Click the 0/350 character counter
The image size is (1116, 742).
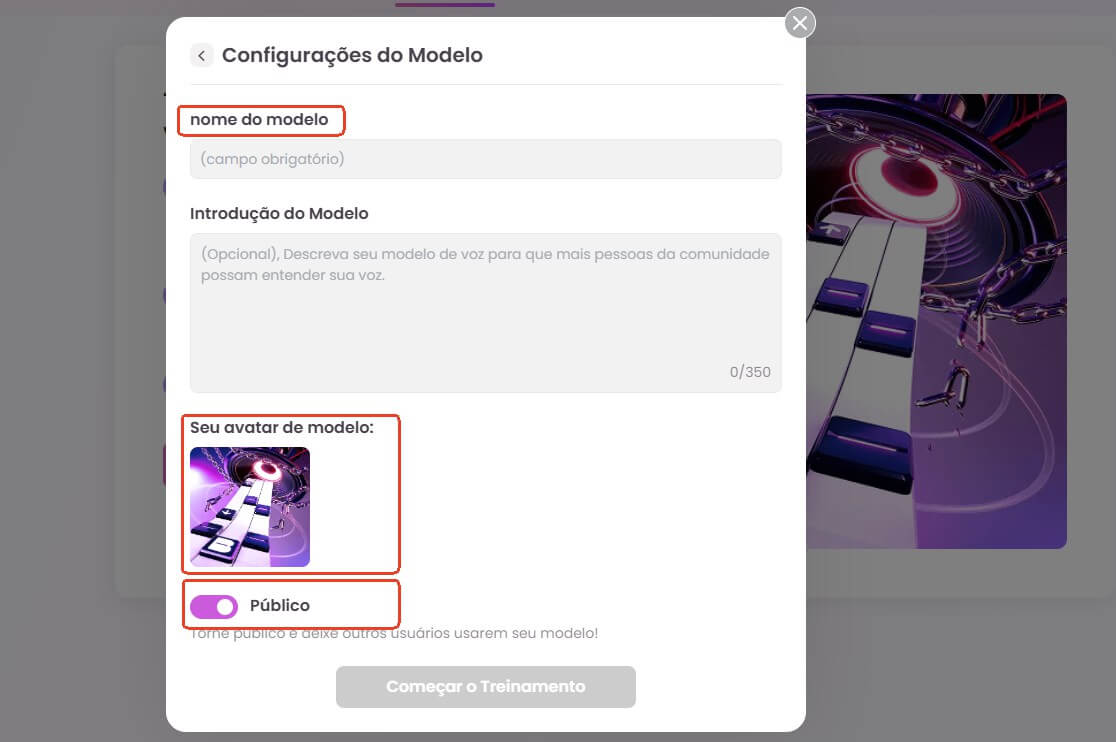[x=750, y=372]
